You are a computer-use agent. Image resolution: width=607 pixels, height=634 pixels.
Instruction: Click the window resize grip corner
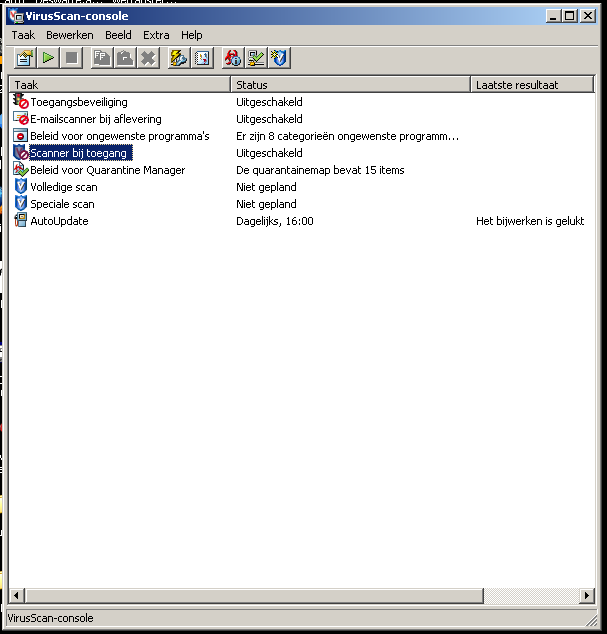coord(591,620)
